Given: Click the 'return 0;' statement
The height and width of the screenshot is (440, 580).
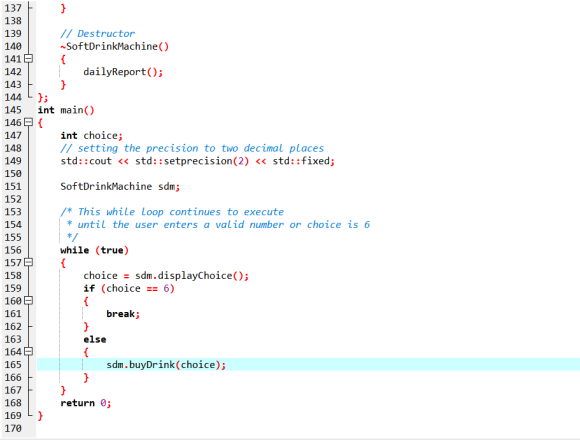Looking at the screenshot, I should [86, 403].
